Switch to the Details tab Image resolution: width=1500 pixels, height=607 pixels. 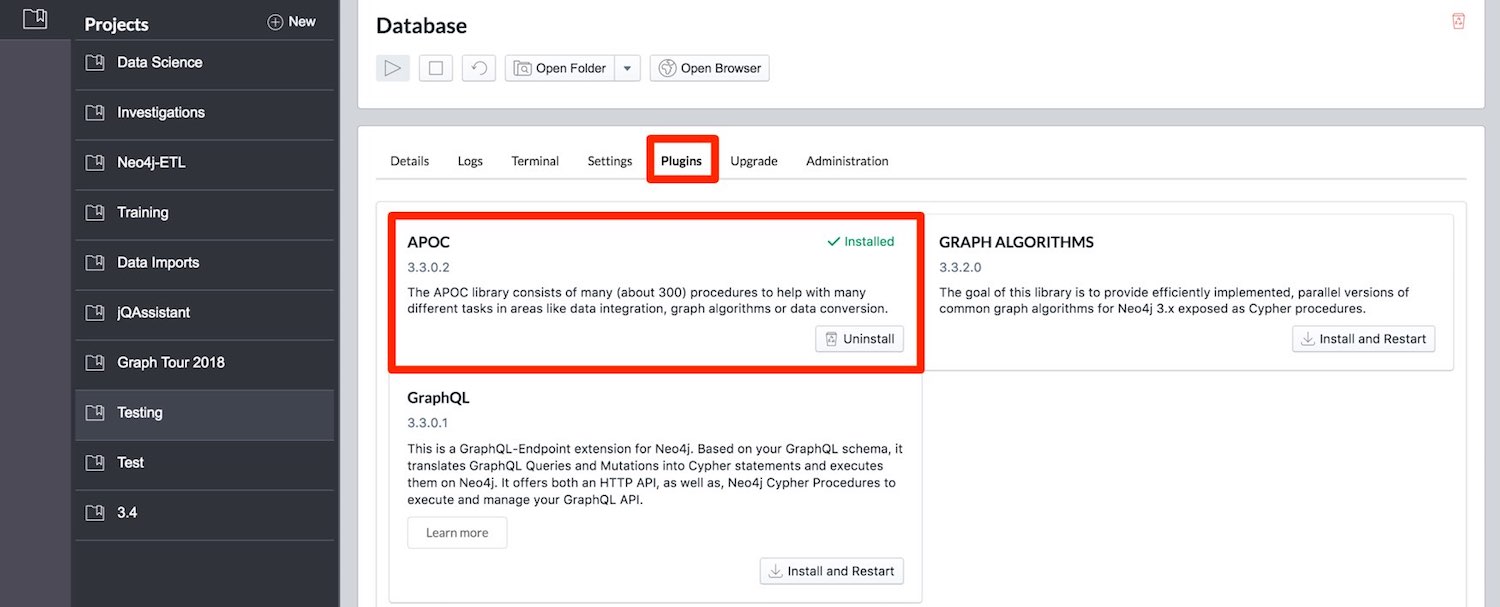(x=410, y=161)
